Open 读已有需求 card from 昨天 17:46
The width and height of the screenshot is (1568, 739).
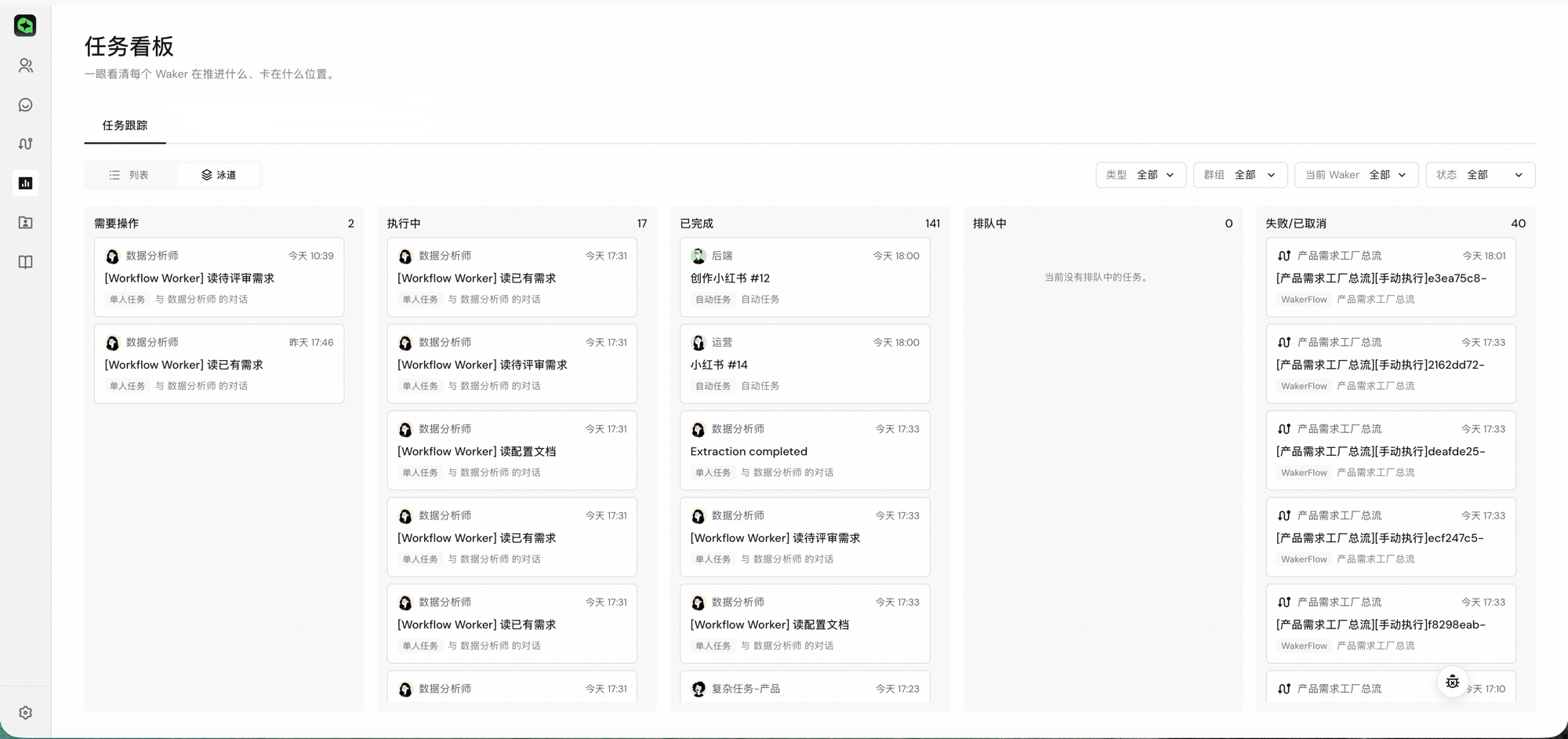tap(219, 364)
